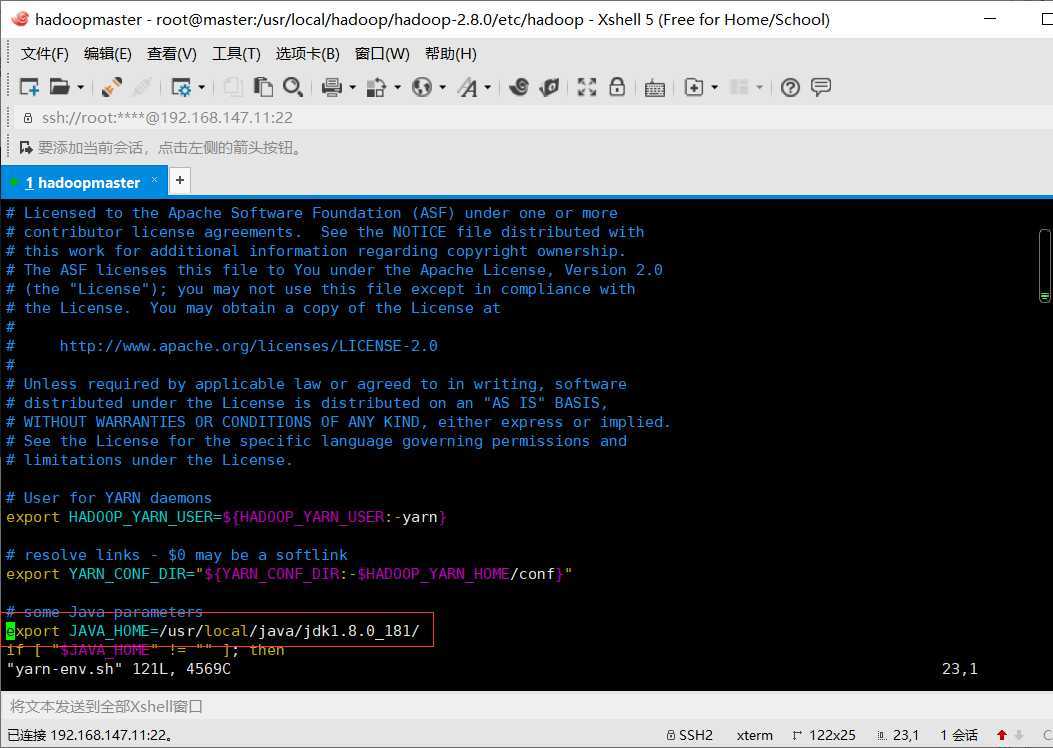The height and width of the screenshot is (748, 1053).
Task: Click the add current session arrow icon
Action: pyautogui.click(x=26, y=148)
